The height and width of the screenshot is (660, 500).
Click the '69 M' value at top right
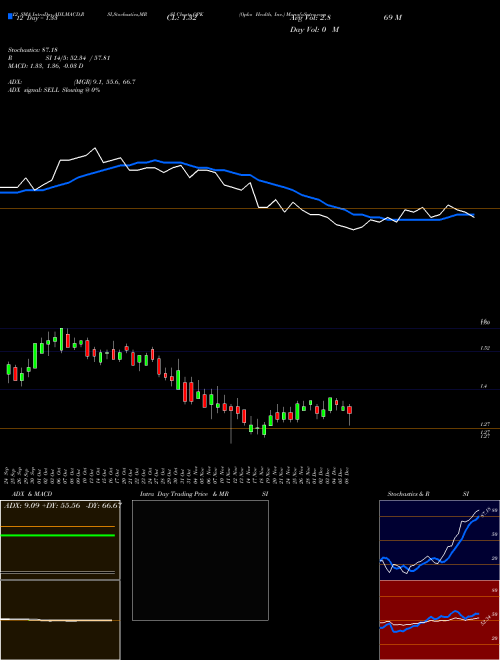click(x=392, y=18)
